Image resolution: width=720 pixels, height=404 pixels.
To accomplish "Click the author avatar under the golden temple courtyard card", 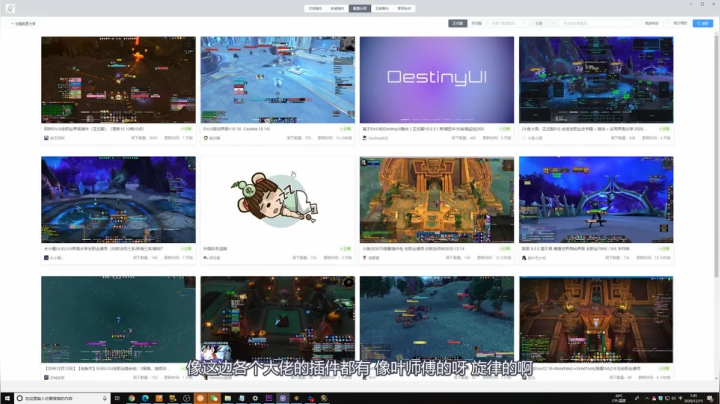I will pyautogui.click(x=365, y=258).
